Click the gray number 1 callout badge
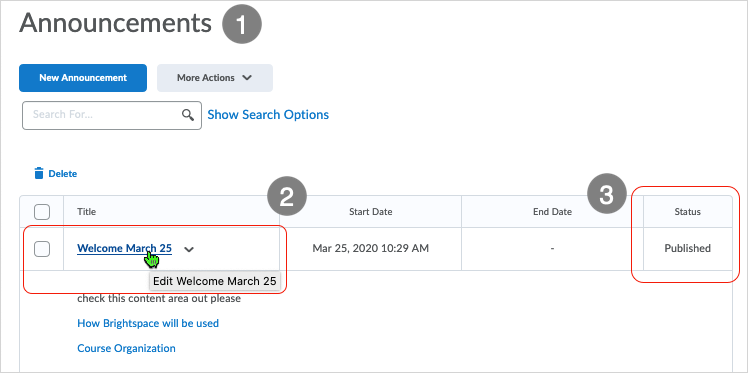Screen dimensions: 748x373 [242, 24]
